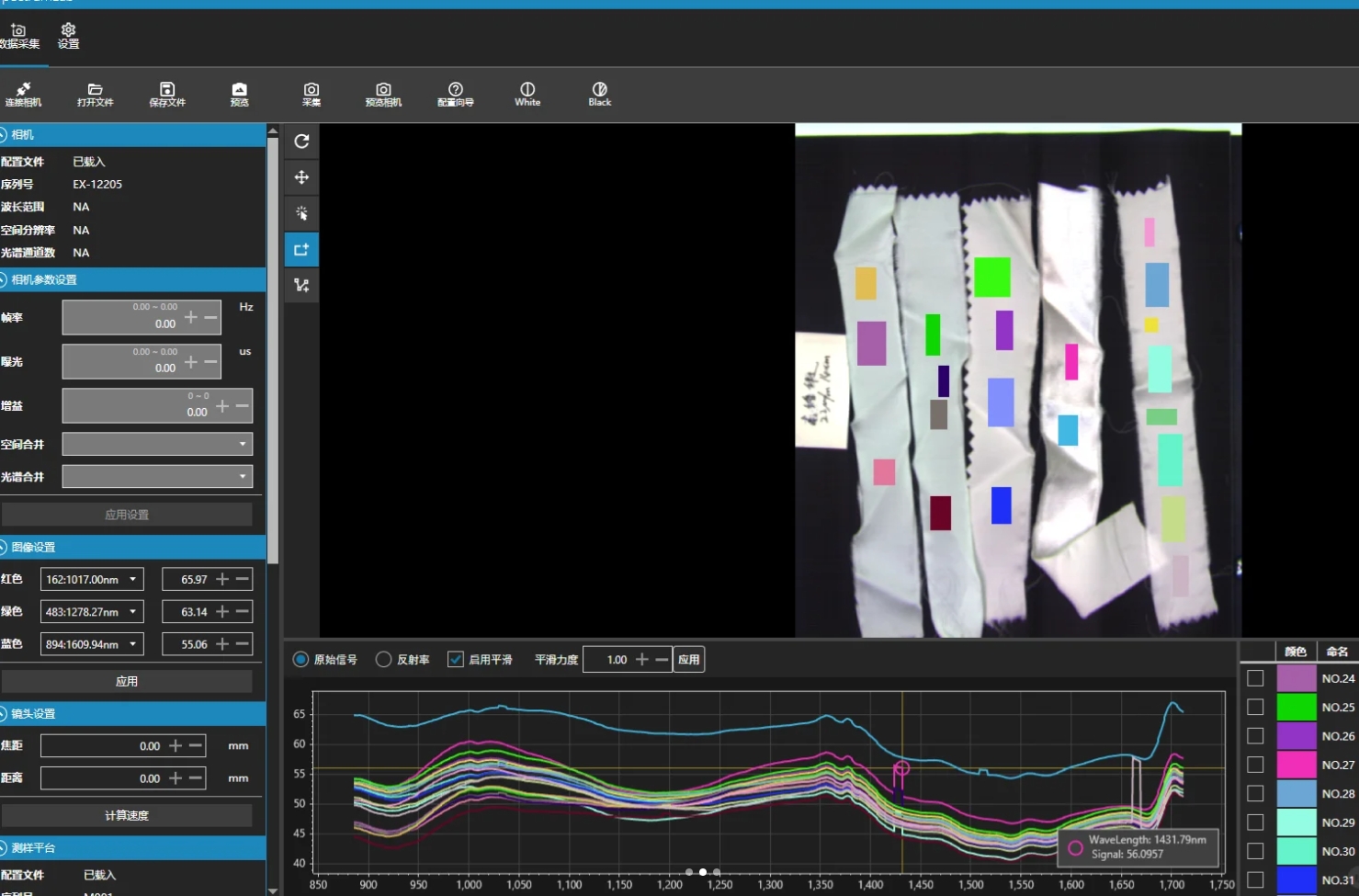Click the 连接相机 connect camera icon

pyautogui.click(x=23, y=94)
